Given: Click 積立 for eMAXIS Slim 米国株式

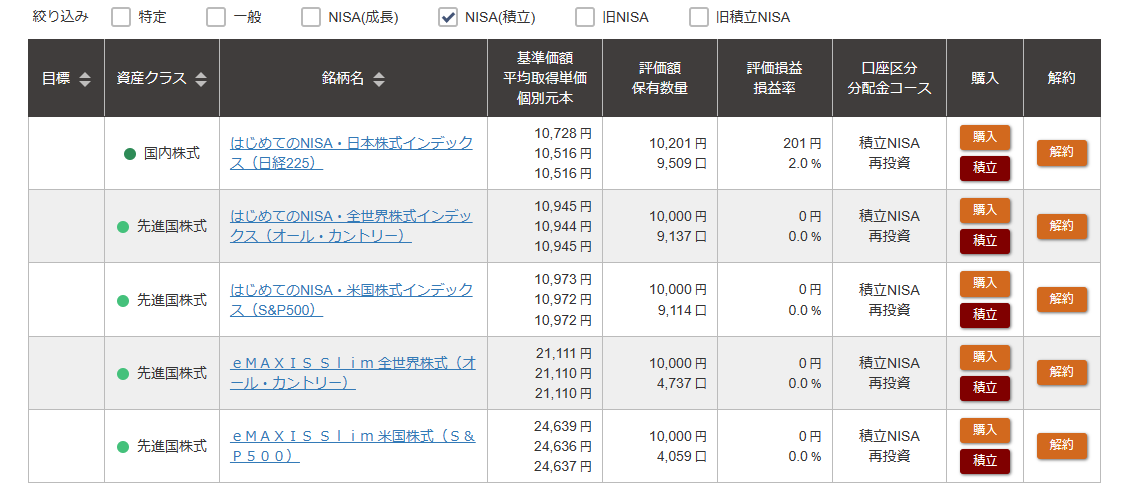Looking at the screenshot, I should point(985,462).
